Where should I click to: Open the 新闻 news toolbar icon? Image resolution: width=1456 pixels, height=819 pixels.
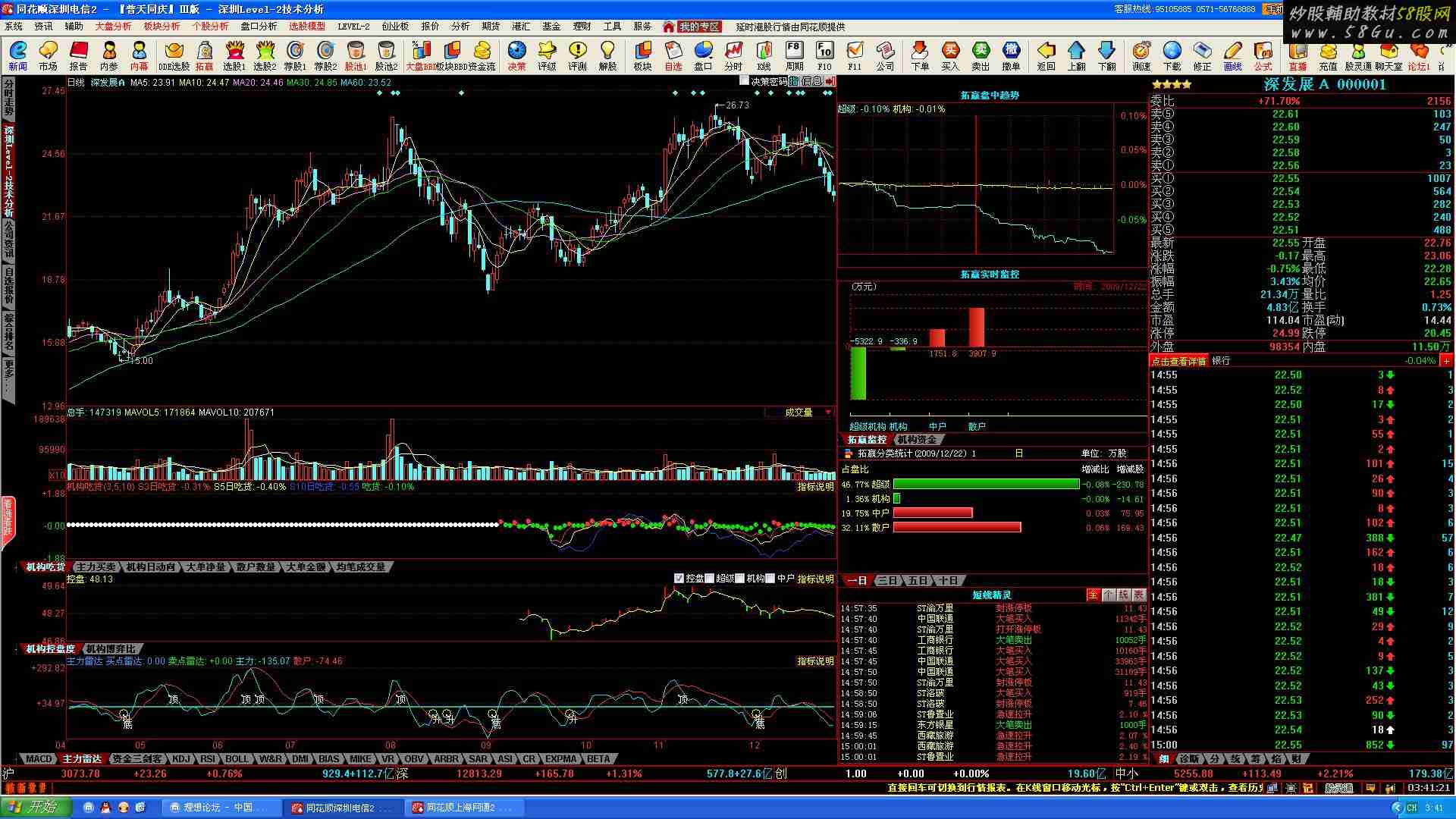coord(17,56)
